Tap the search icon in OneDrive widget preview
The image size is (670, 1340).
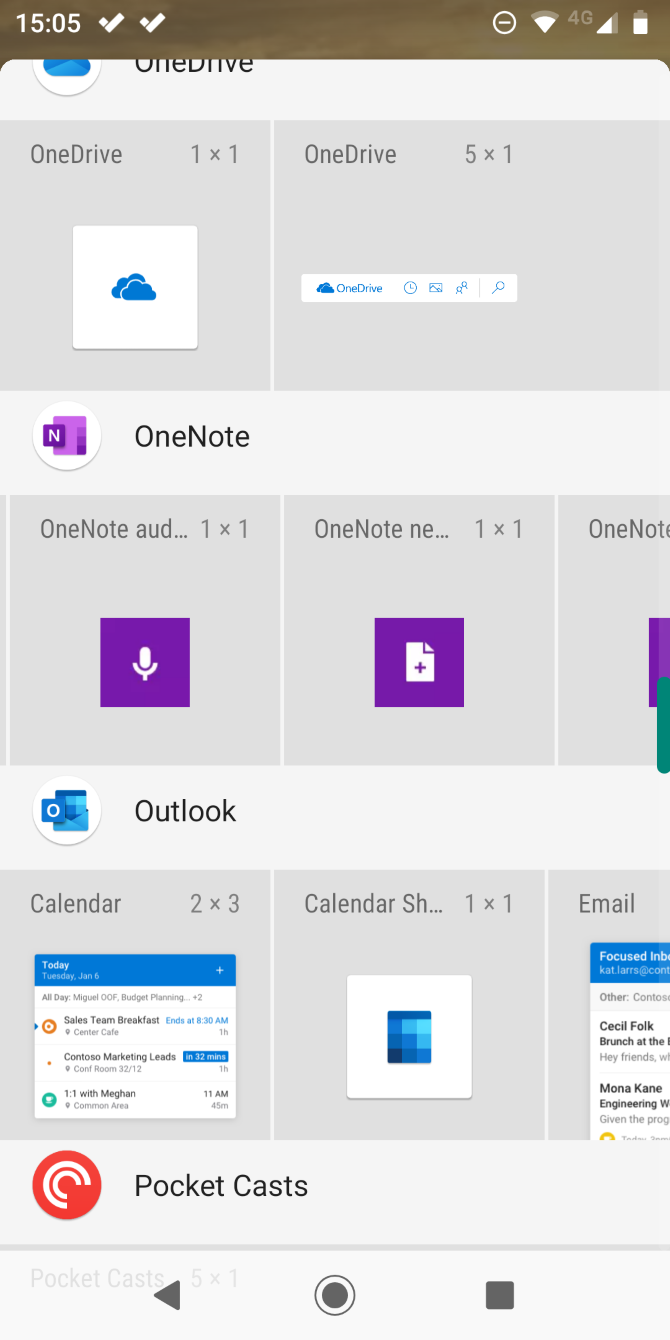tap(498, 288)
